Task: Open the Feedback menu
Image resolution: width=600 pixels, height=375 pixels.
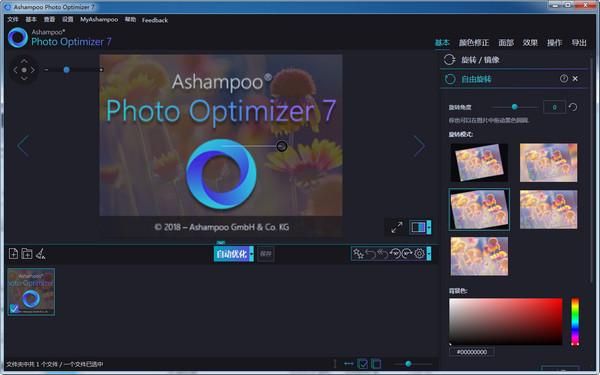Action: coord(155,20)
